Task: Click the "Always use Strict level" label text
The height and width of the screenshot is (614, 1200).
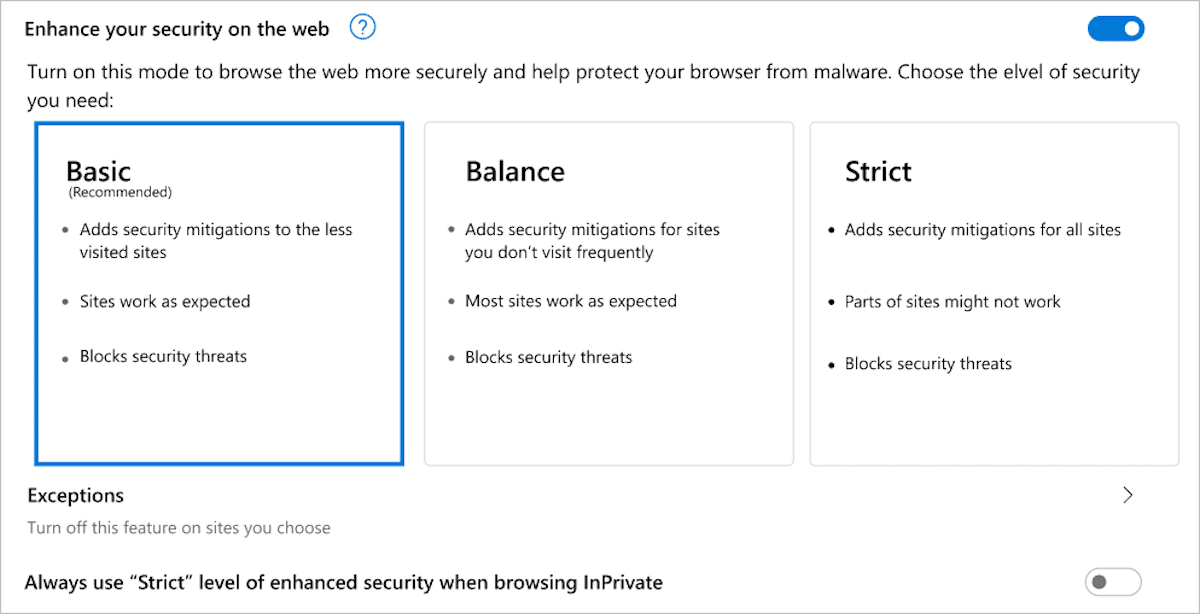Action: [x=343, y=582]
